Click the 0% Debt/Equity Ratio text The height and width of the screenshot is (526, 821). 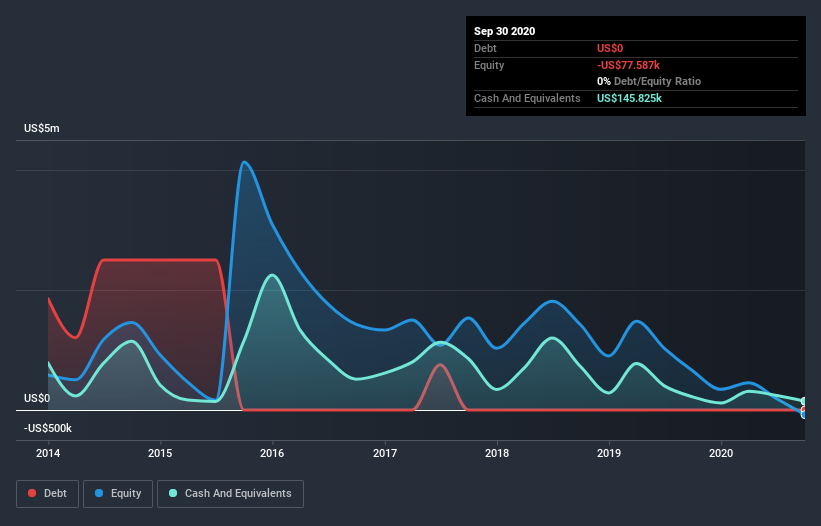tap(649, 82)
